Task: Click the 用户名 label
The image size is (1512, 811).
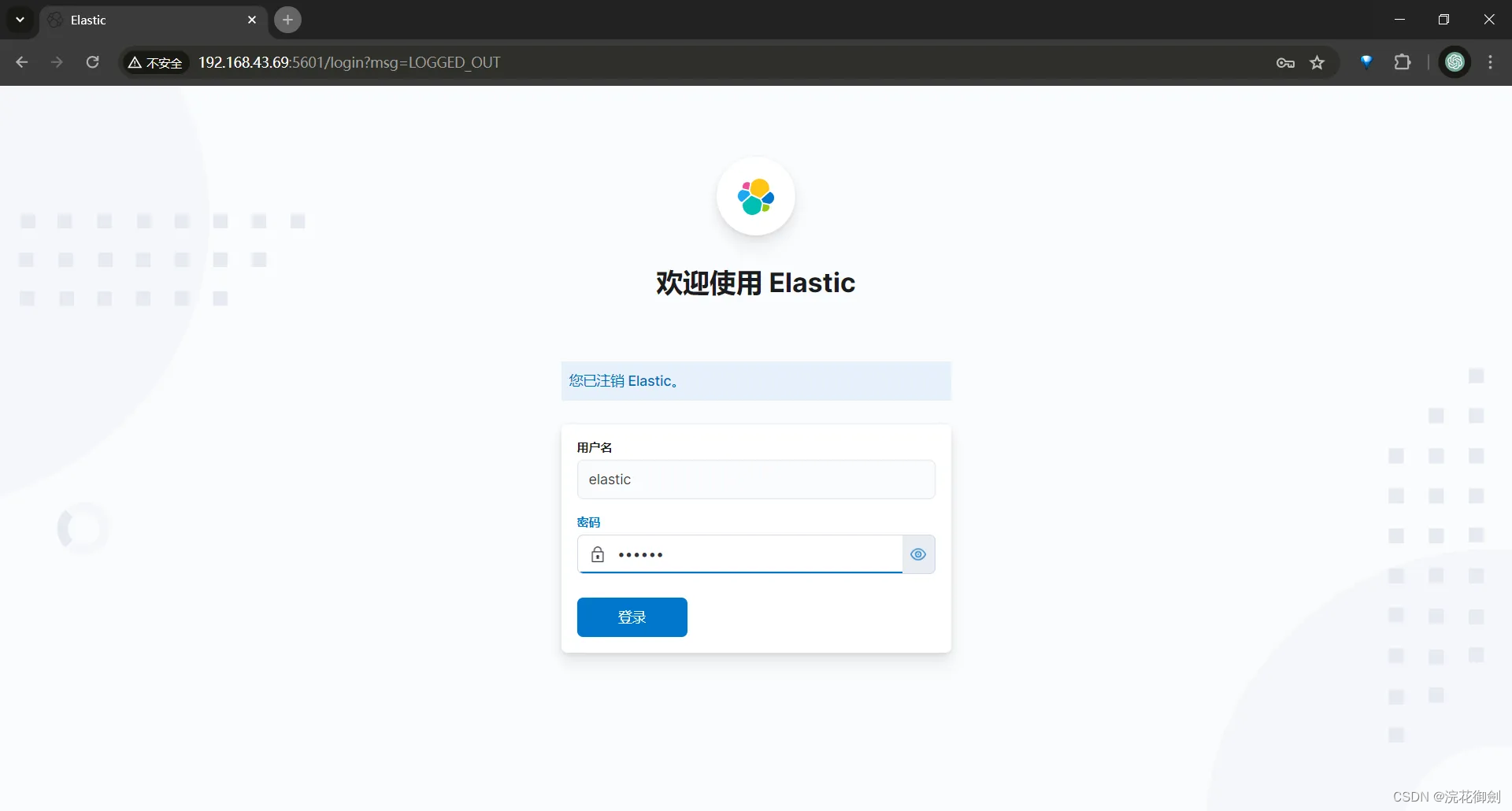Action: [x=595, y=447]
